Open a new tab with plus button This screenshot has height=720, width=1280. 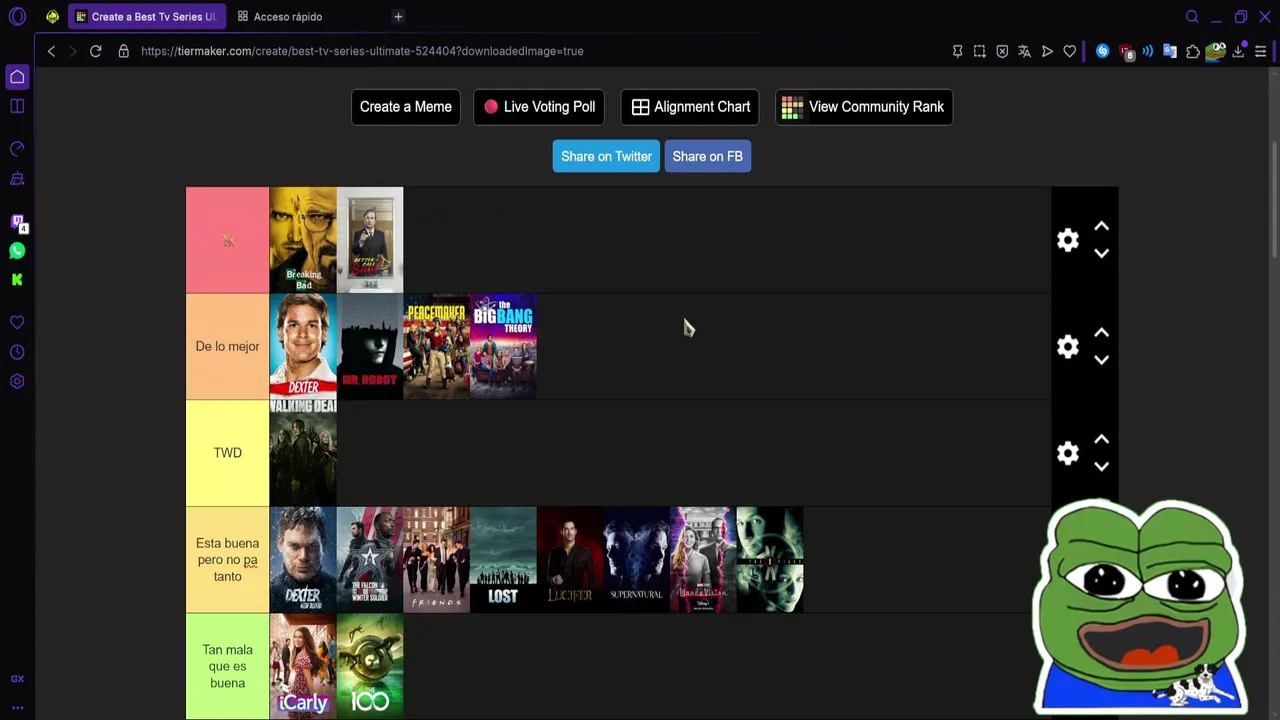(398, 16)
